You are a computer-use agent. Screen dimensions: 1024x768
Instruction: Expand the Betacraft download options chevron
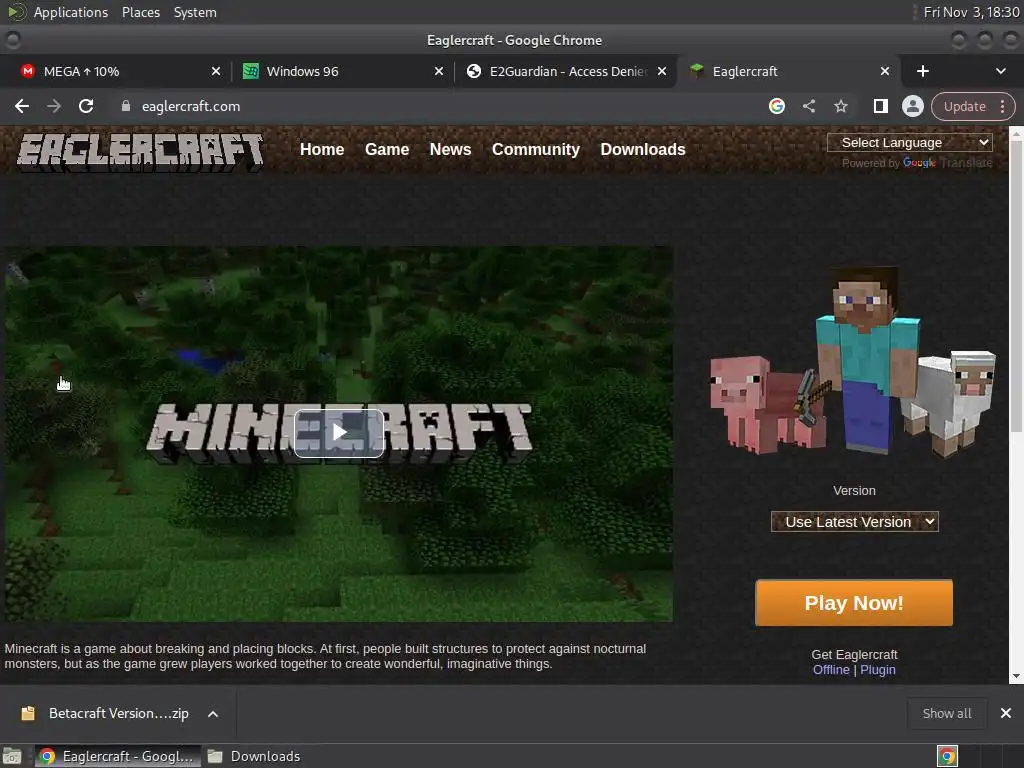(213, 714)
